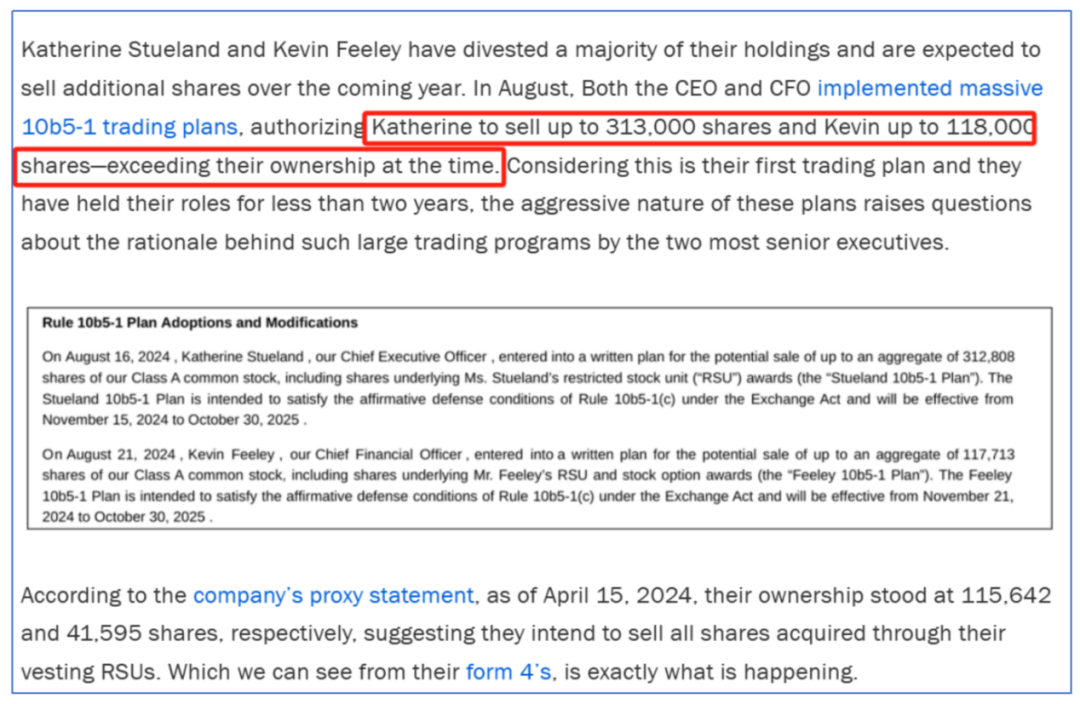This screenshot has height=704, width=1080.
Task: Open the 'implemented massive' trading plans link
Action: (x=929, y=88)
